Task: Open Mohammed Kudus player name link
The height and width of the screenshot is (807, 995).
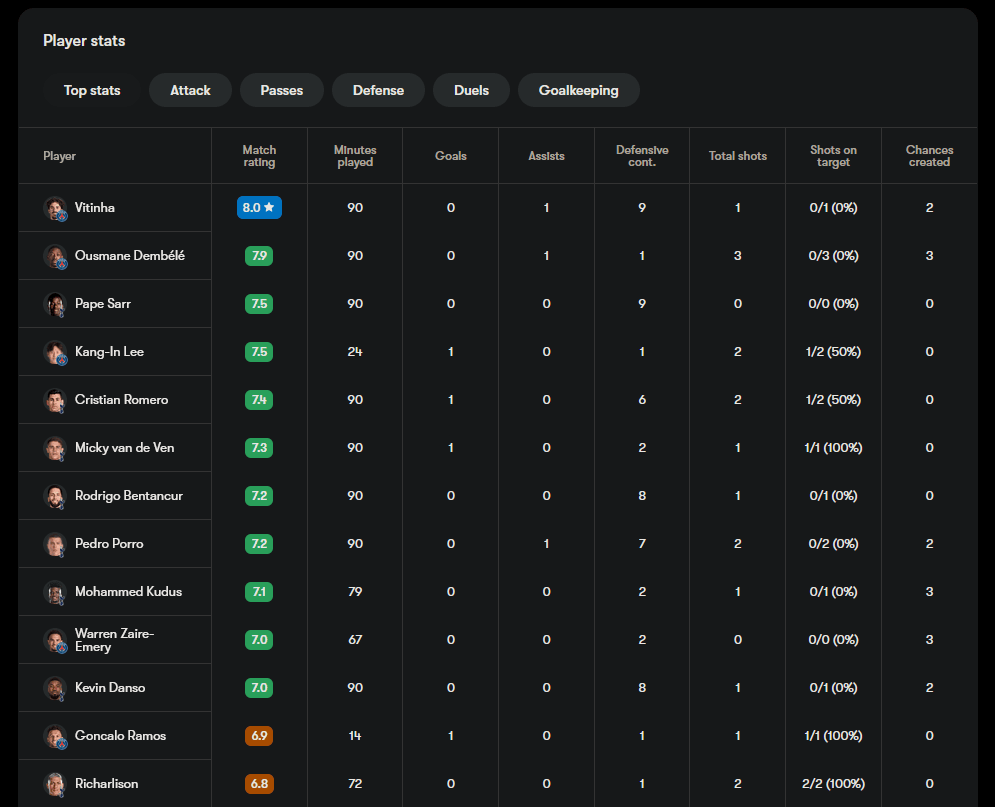Action: [x=128, y=592]
